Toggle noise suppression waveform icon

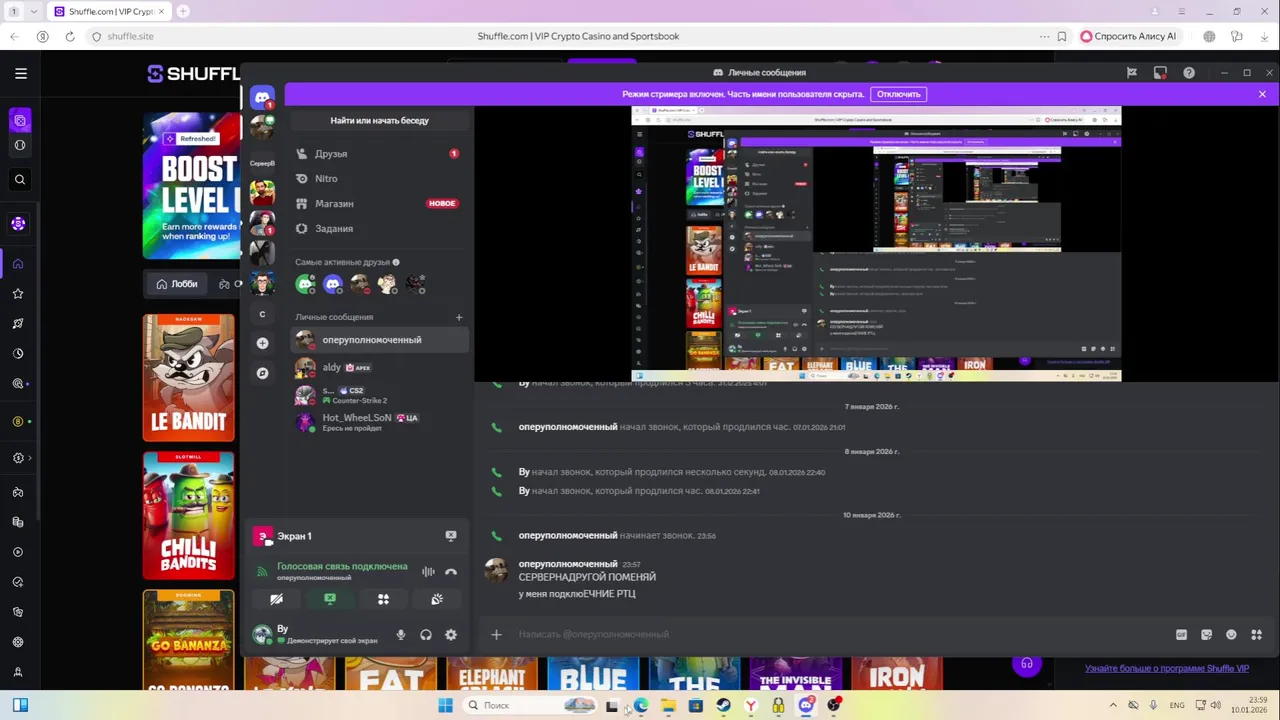pos(428,571)
